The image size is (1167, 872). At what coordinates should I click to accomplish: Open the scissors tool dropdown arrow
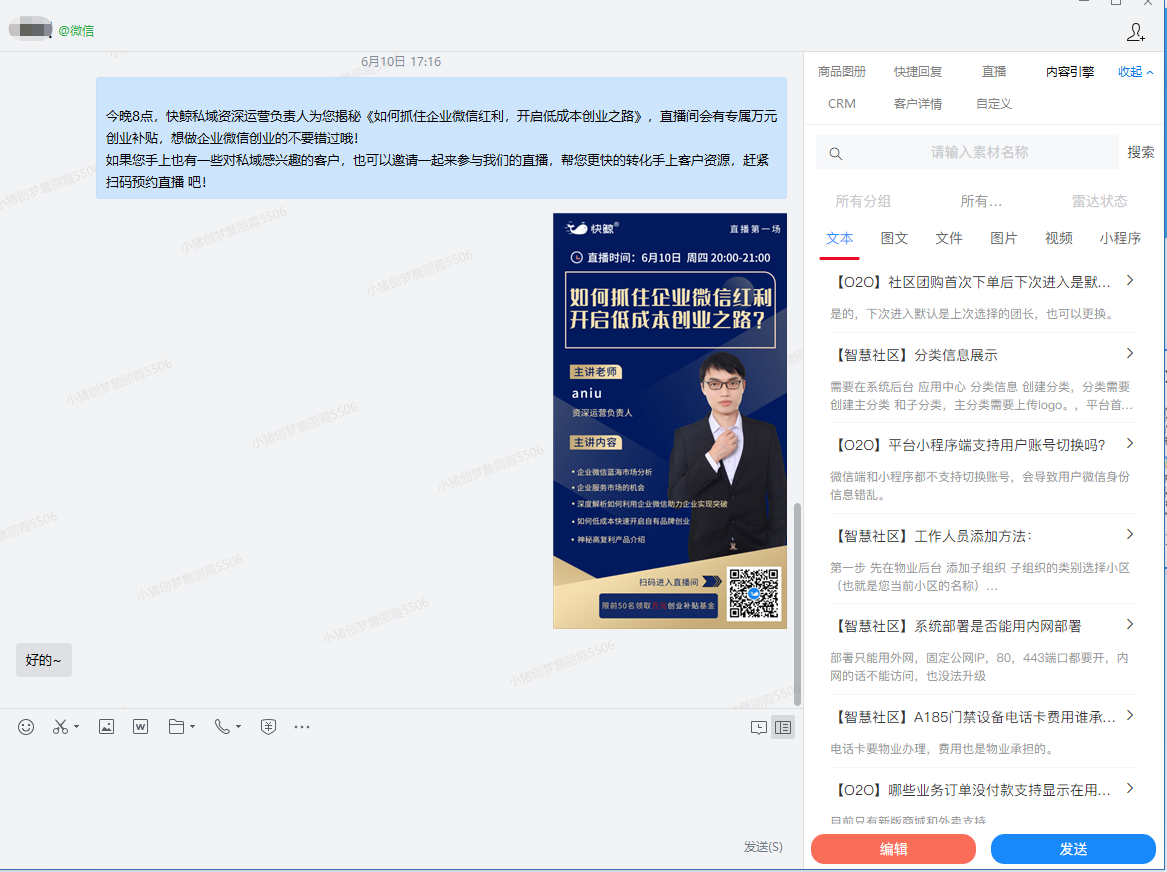tap(76, 727)
